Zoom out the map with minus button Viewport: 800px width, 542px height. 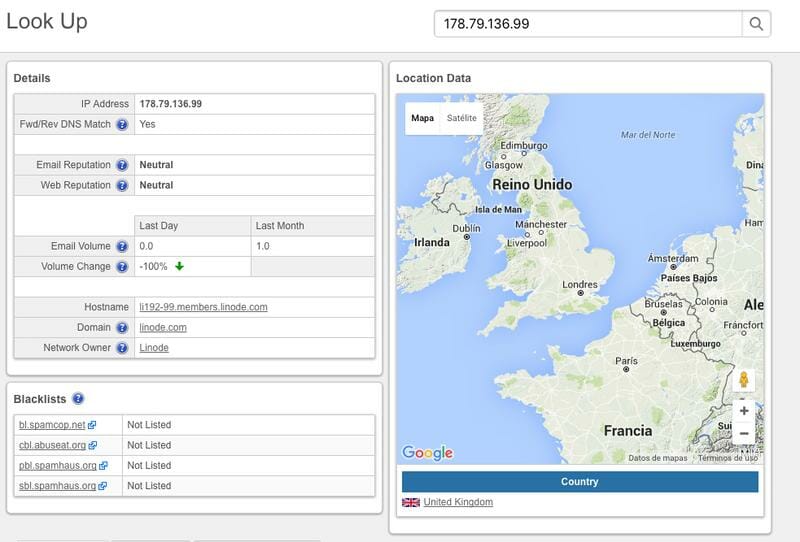(744, 433)
